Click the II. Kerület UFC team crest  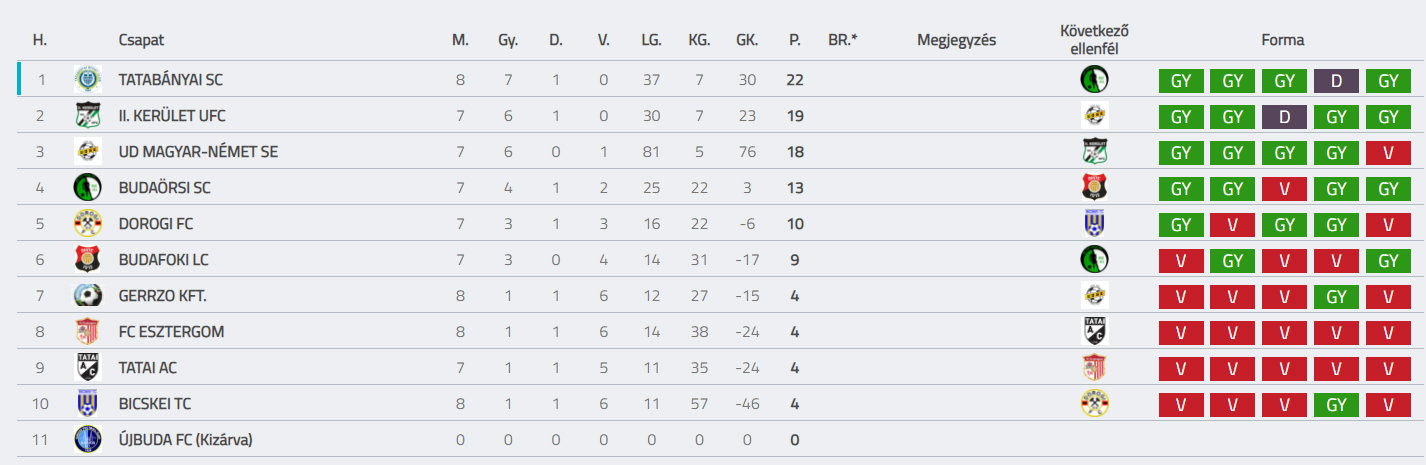pos(88,116)
